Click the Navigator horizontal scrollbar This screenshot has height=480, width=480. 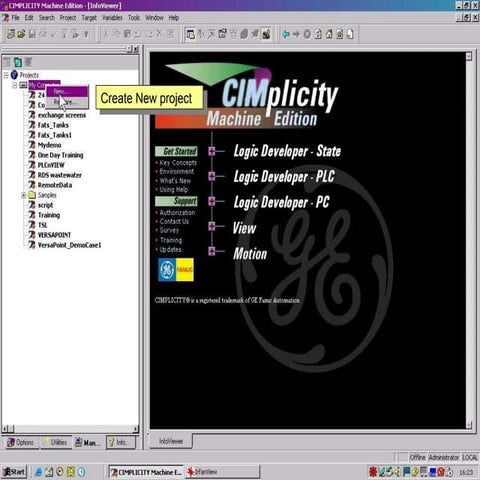[70, 429]
